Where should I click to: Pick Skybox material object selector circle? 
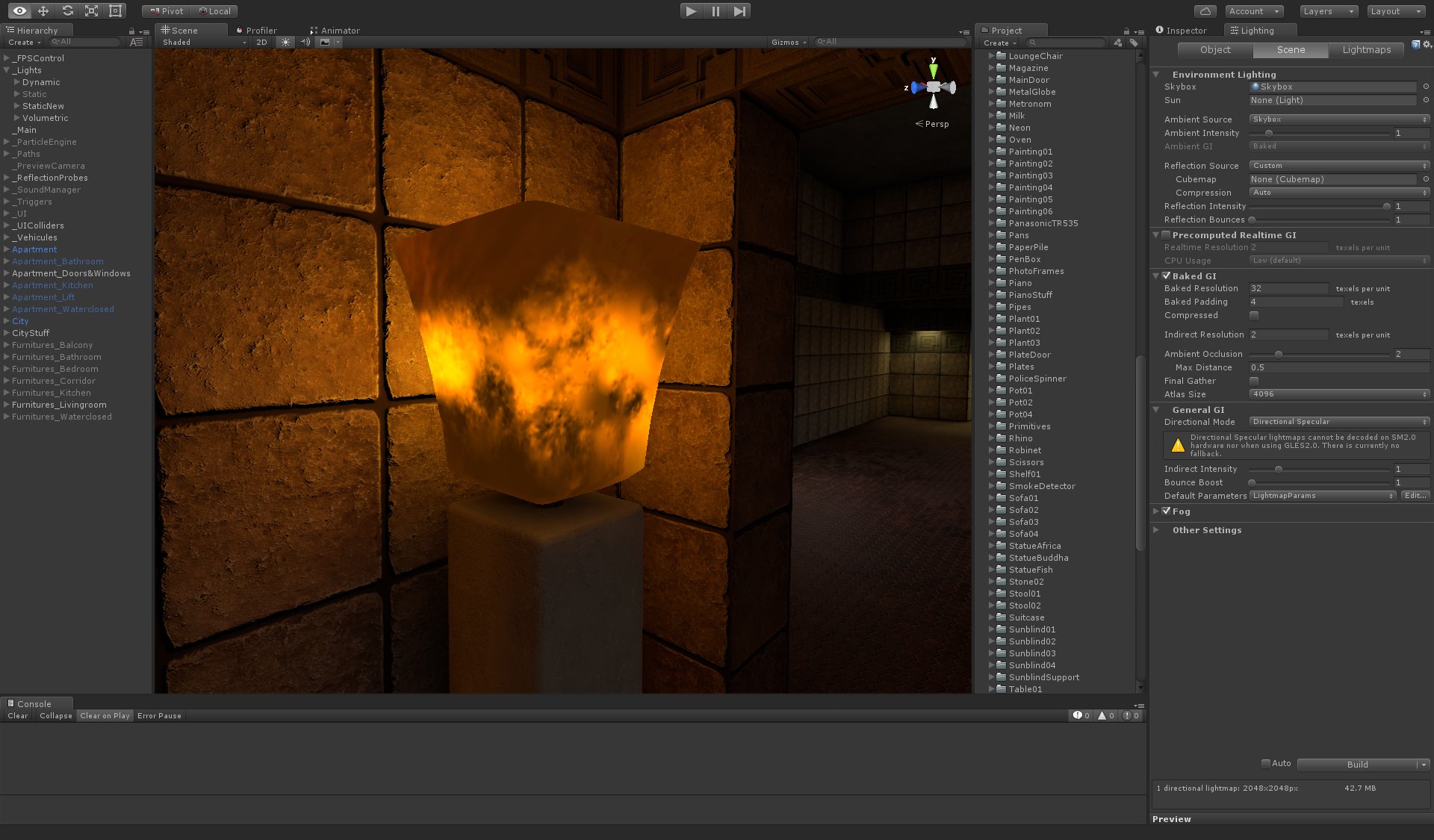(1426, 87)
